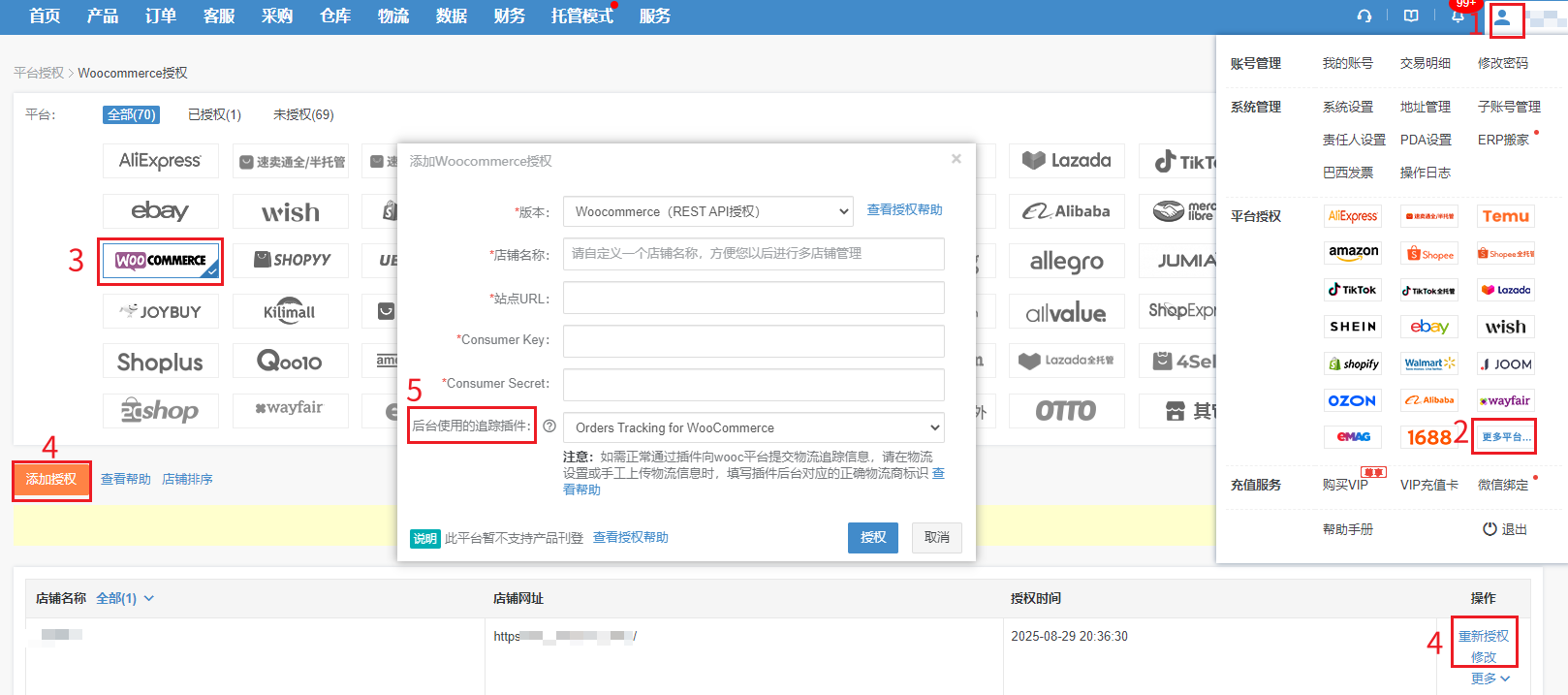The image size is (1568, 695).
Task: Switch to the 已授权(1) filter tab
Action: coord(214,114)
